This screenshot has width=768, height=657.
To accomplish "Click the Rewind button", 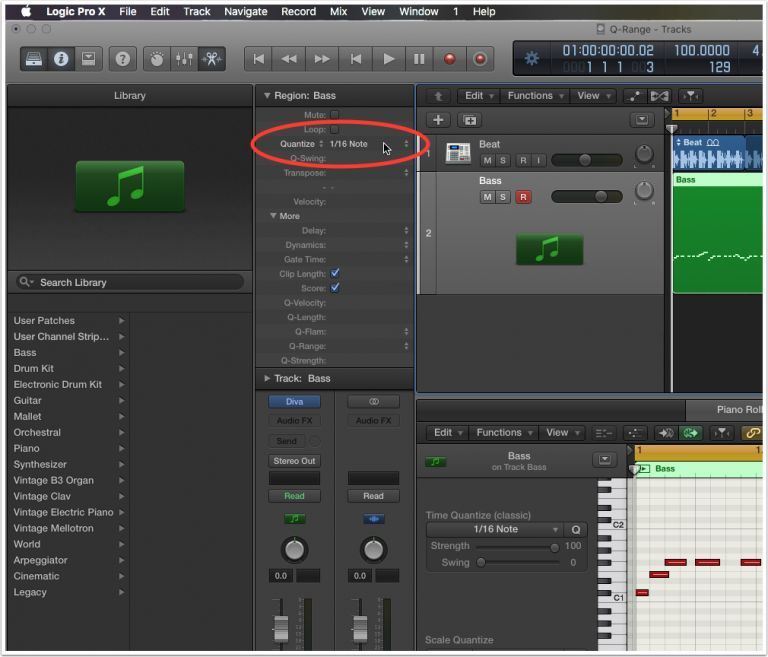I will [289, 59].
